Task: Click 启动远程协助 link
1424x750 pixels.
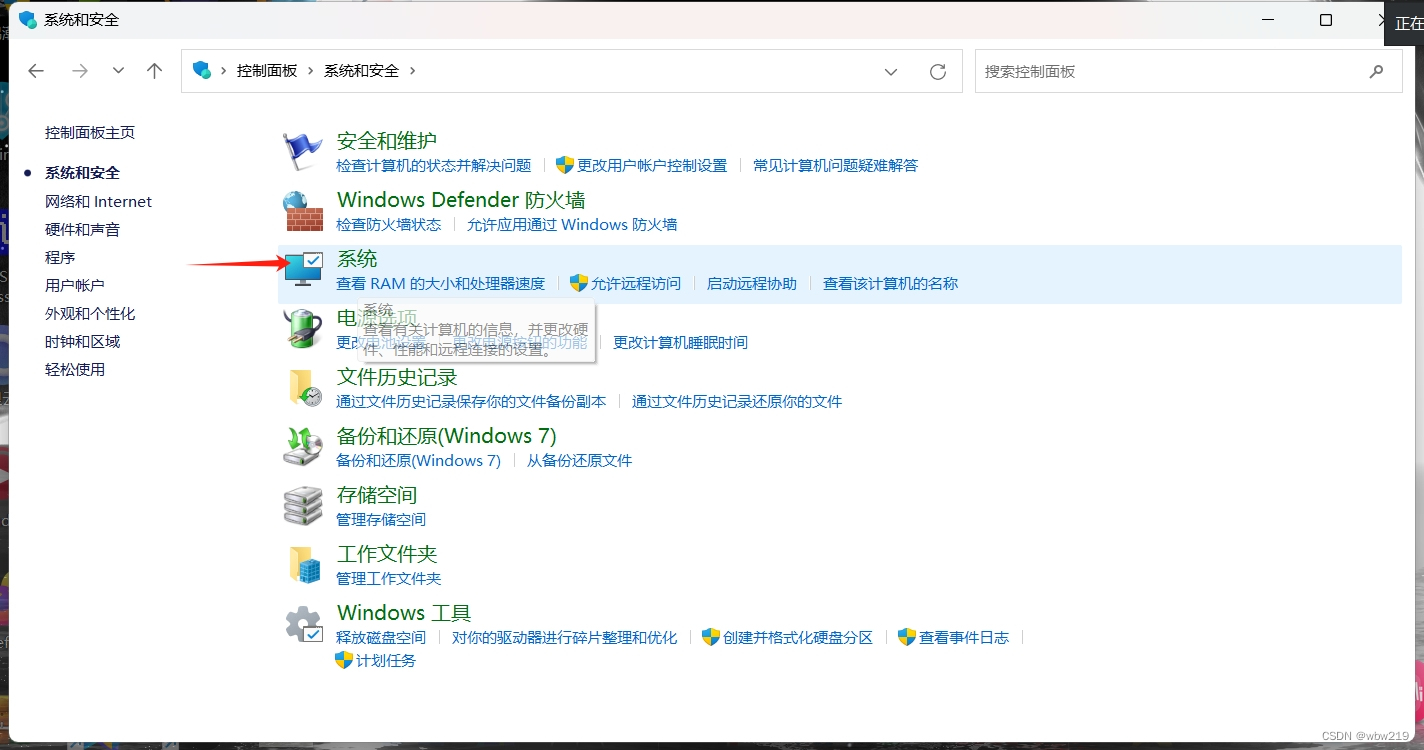Action: click(x=752, y=283)
